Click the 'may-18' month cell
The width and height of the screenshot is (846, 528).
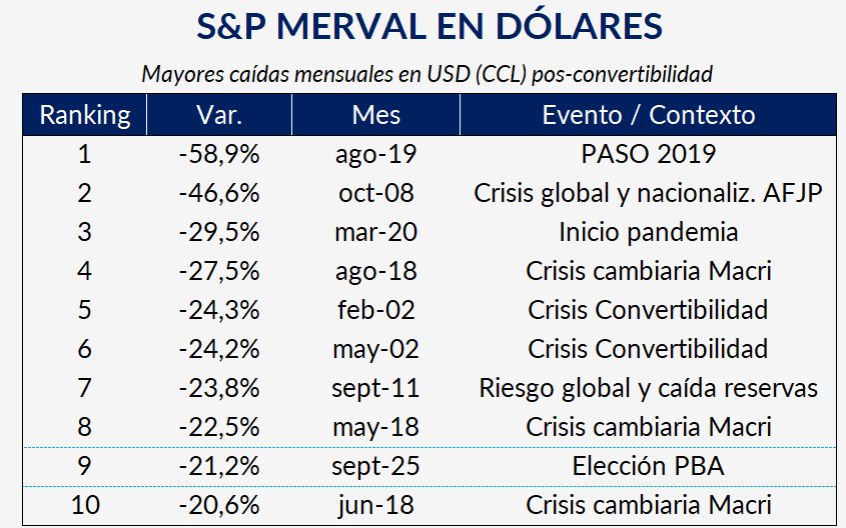(x=376, y=427)
